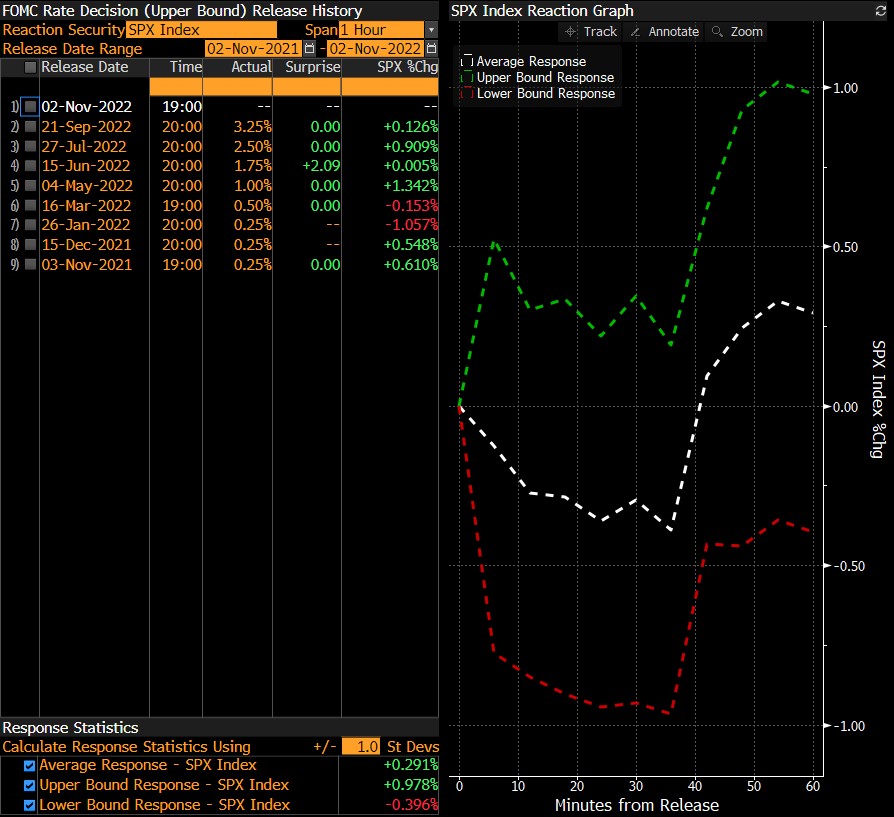Click the white Average Response legend marker
894x817 pixels.
(x=466, y=62)
